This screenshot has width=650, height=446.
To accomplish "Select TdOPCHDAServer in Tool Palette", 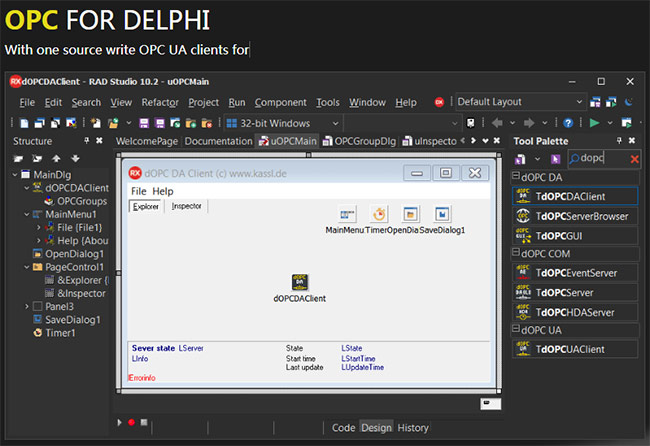I will 575,312.
